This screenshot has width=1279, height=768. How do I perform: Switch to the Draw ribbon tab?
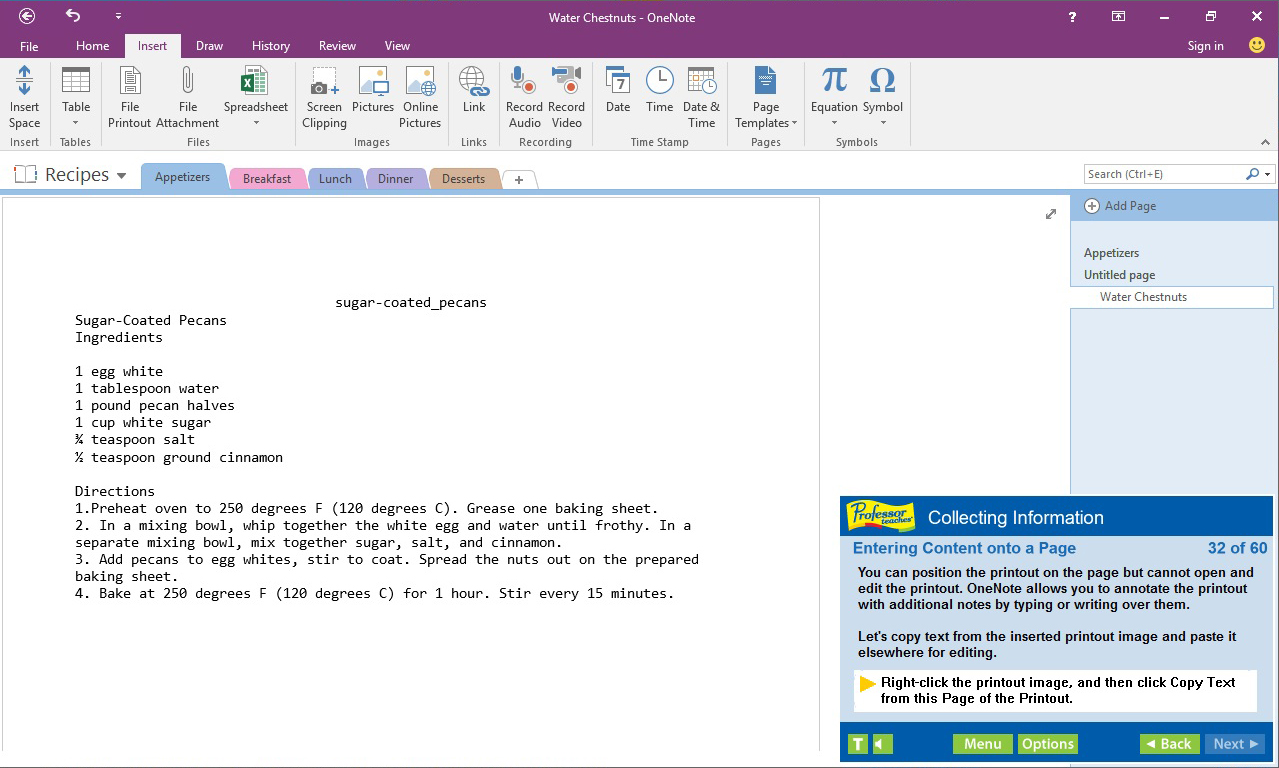click(208, 45)
